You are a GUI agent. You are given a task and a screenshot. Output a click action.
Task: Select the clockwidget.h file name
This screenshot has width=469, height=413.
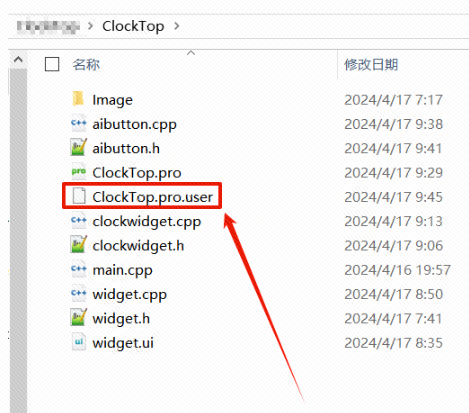(138, 246)
